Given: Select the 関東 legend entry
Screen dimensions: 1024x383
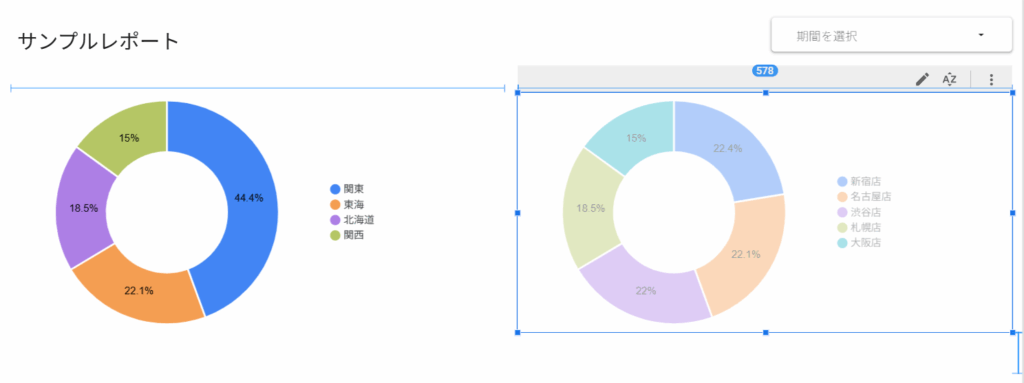Looking at the screenshot, I should click(x=347, y=189).
